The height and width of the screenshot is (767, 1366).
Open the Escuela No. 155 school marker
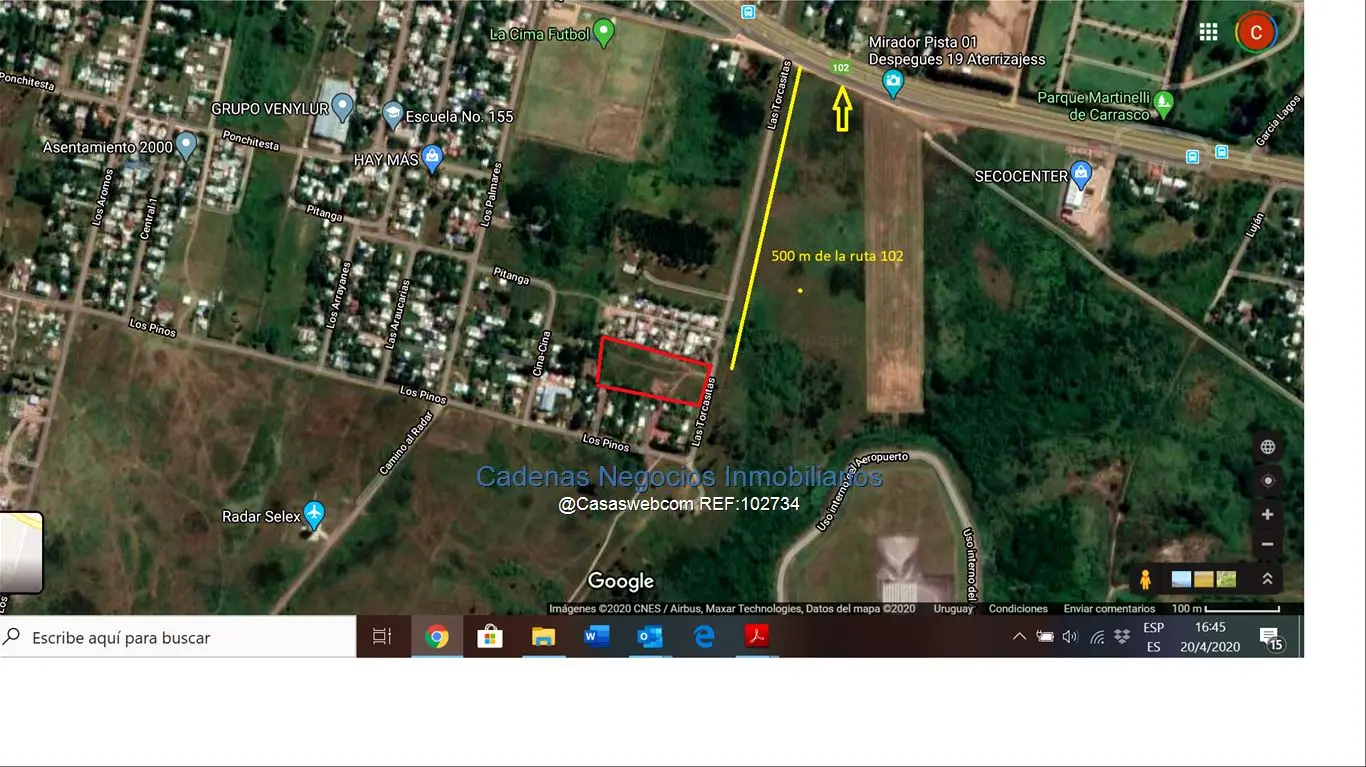393,116
